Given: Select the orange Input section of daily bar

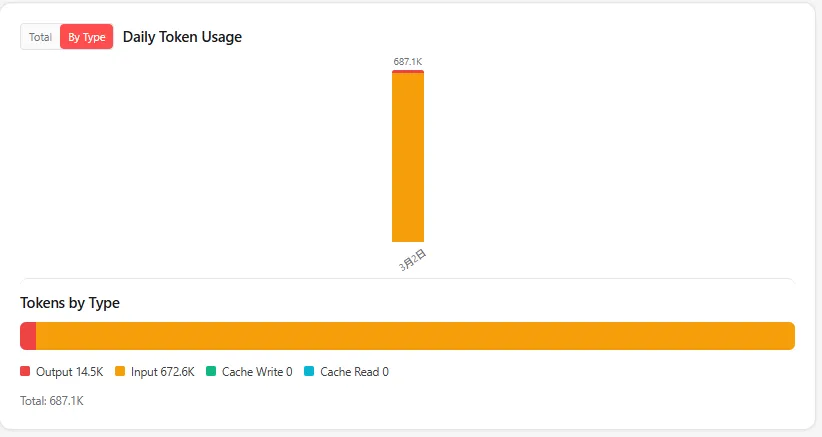Looking at the screenshot, I should (408, 157).
